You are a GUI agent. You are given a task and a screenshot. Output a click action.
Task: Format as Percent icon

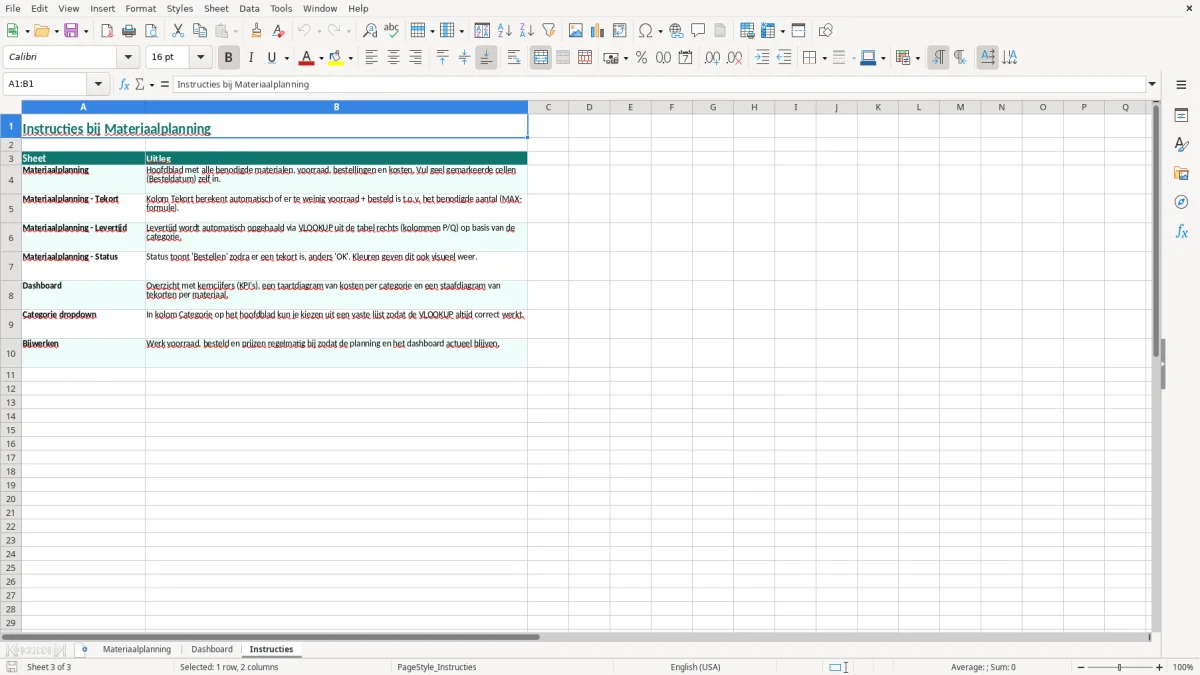click(642, 58)
